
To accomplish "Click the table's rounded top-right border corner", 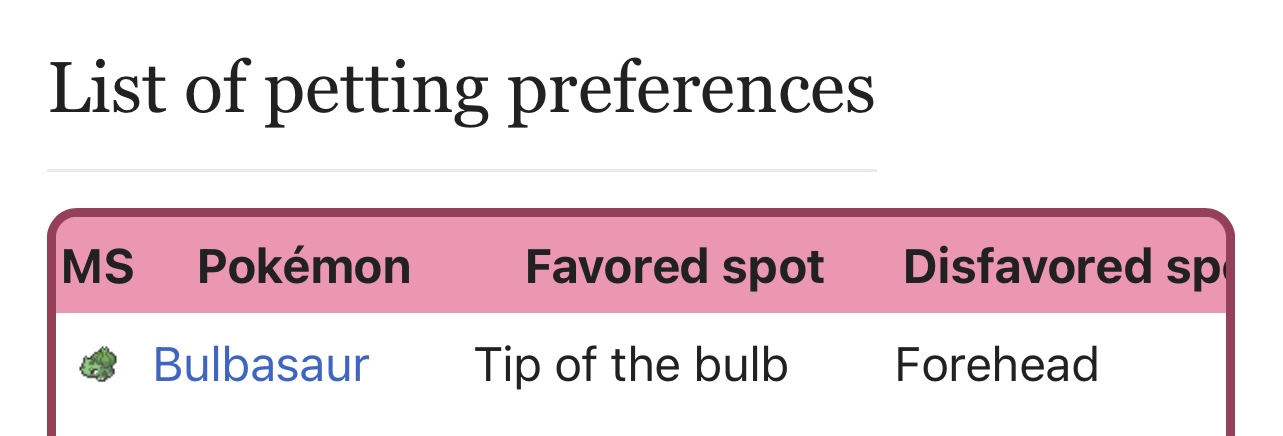I will tap(1220, 224).
